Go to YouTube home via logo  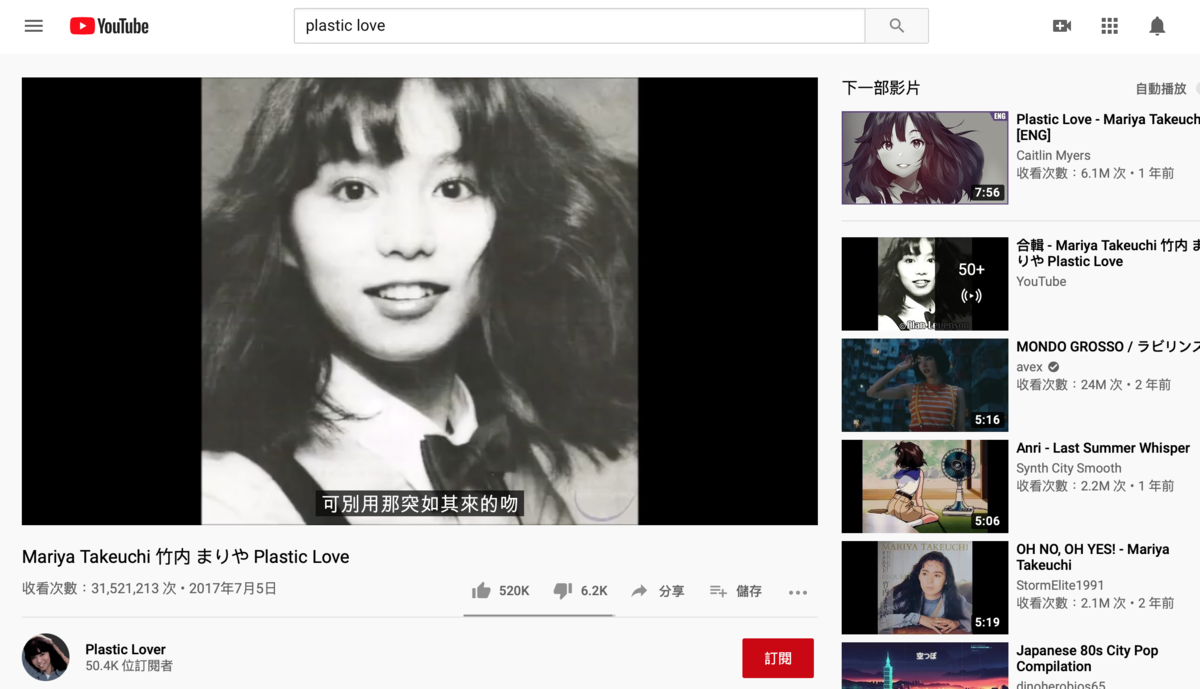[109, 26]
